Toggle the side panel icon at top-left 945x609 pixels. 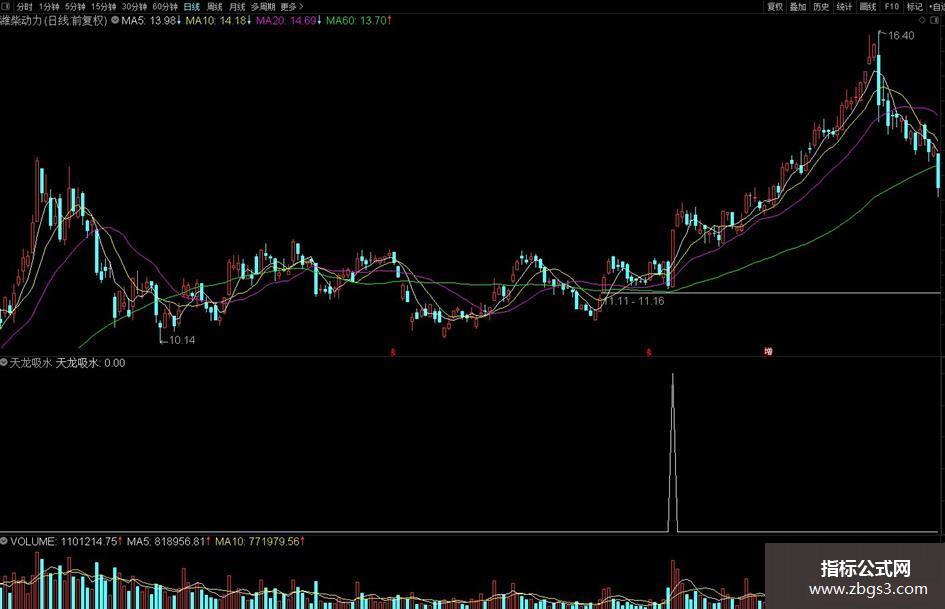point(7,6)
